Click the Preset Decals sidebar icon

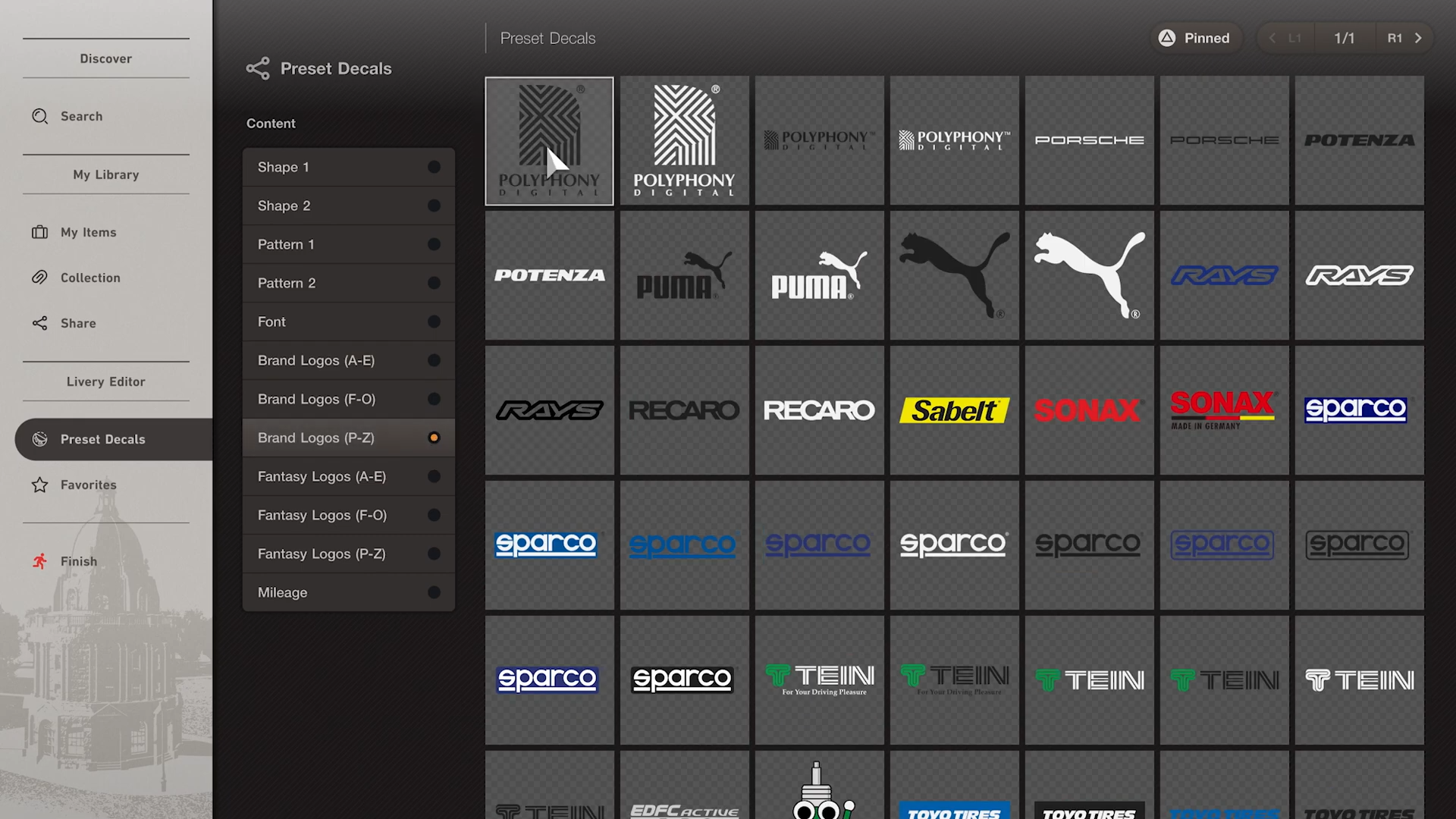[39, 439]
